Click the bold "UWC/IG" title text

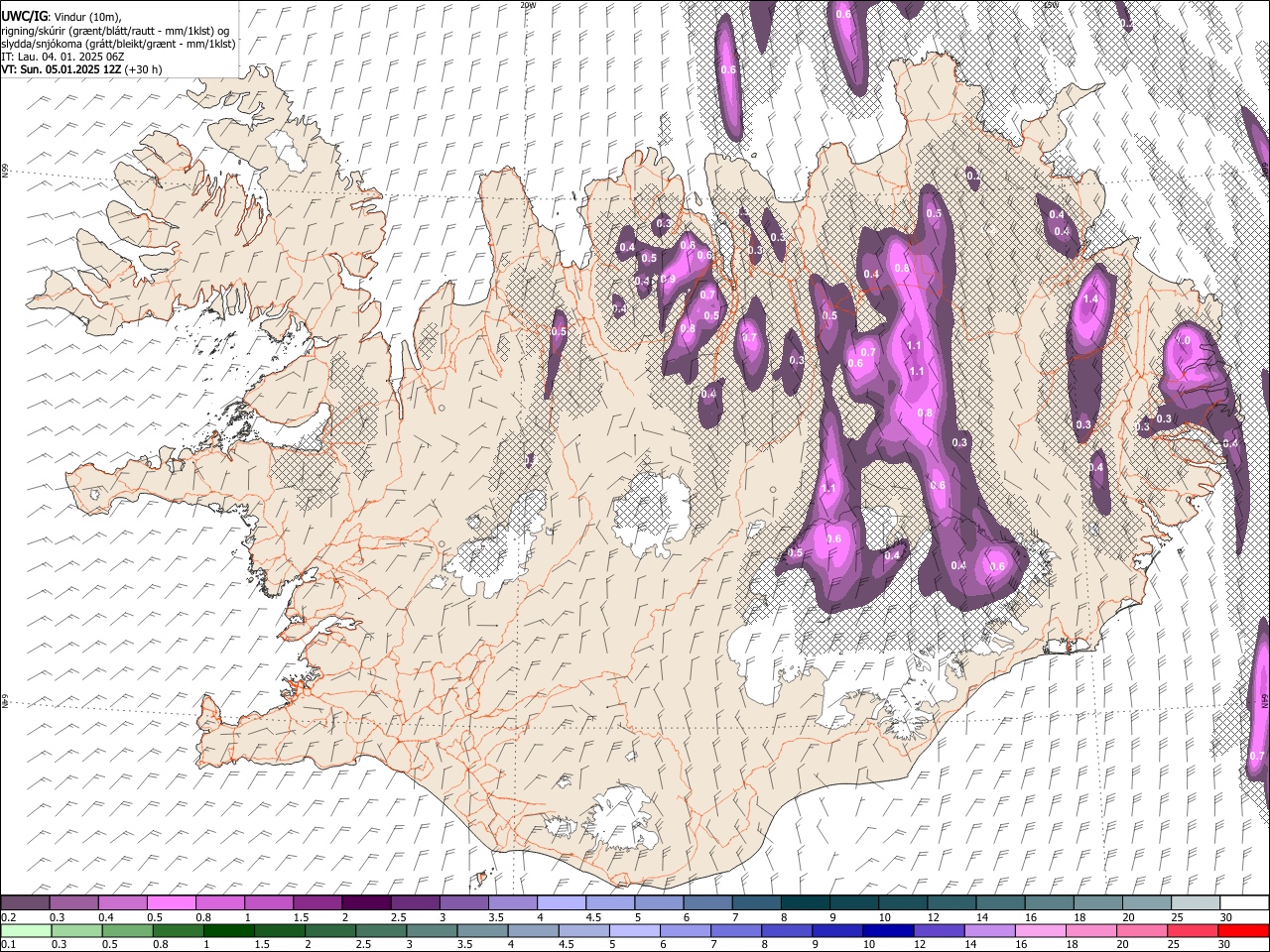coord(23,16)
